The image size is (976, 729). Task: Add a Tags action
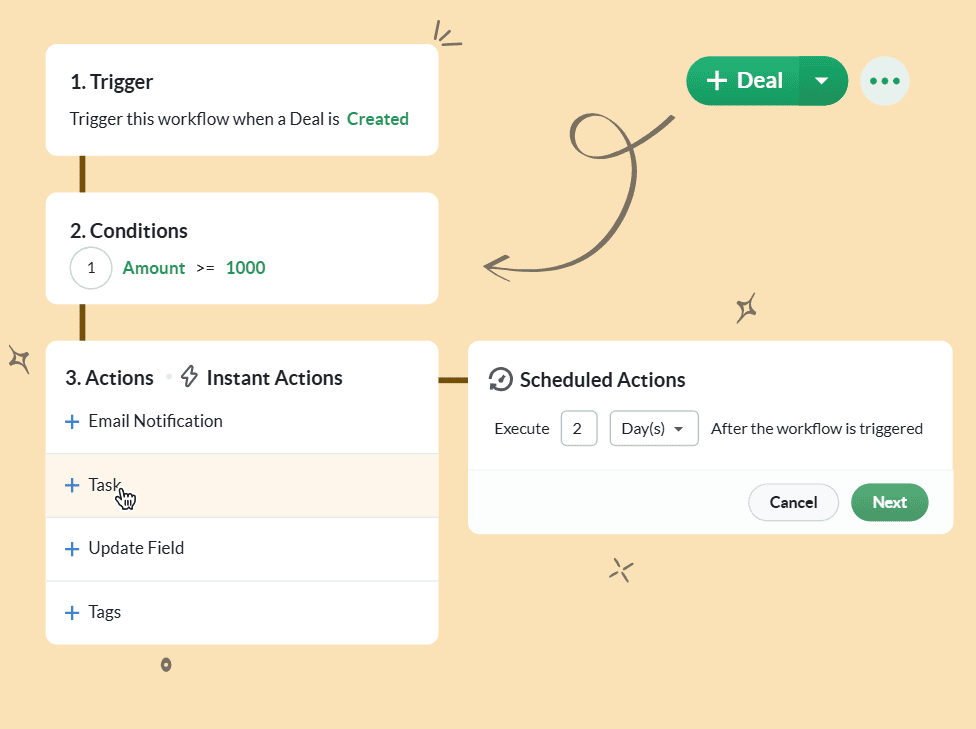pyautogui.click(x=242, y=613)
